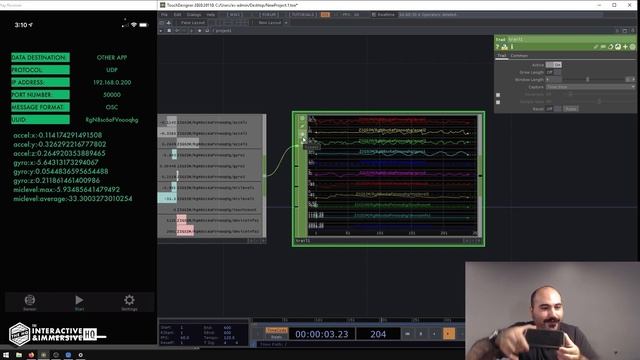Click the Reset Pulse button

click(571, 109)
